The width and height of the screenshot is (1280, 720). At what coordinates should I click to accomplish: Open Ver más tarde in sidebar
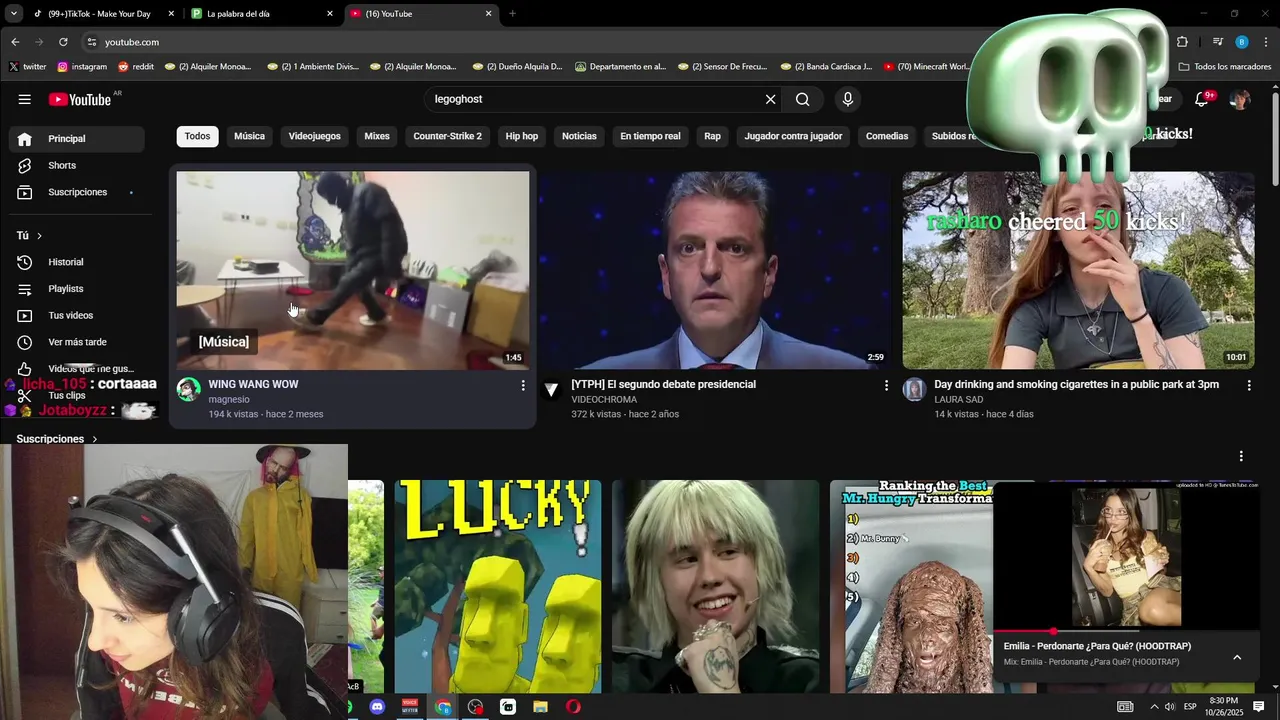pyautogui.click(x=77, y=342)
